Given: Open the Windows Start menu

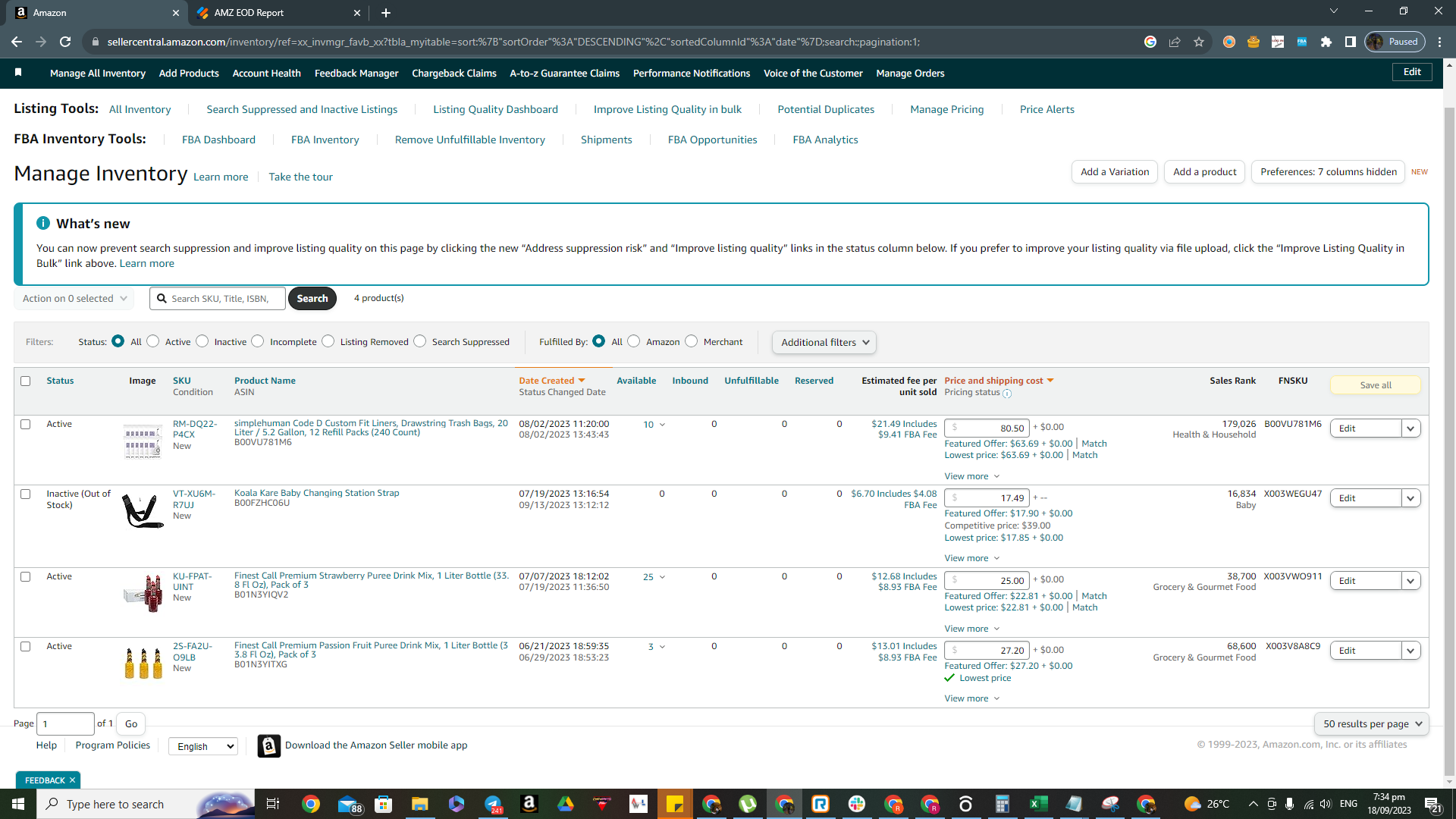Looking at the screenshot, I should (x=18, y=804).
